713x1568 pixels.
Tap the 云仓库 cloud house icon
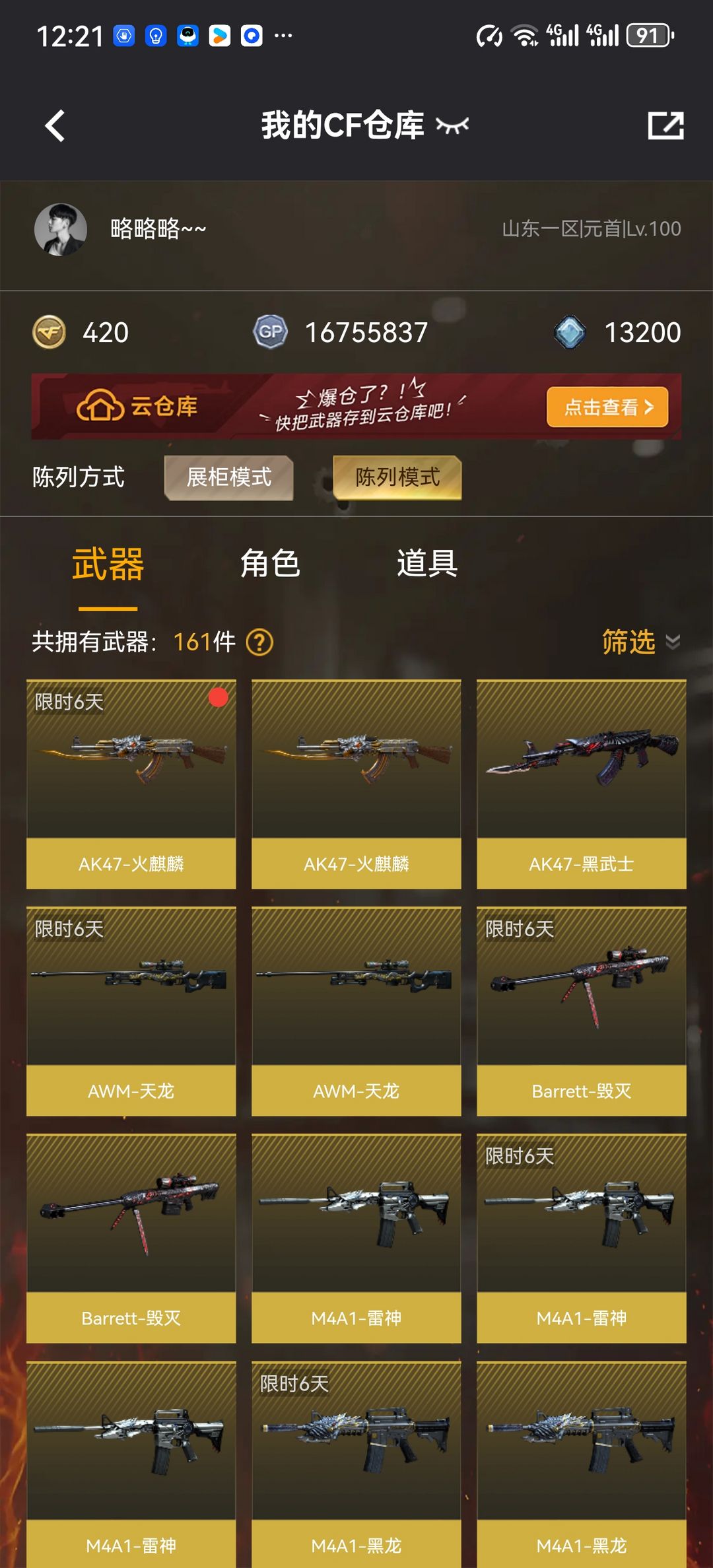pos(100,405)
